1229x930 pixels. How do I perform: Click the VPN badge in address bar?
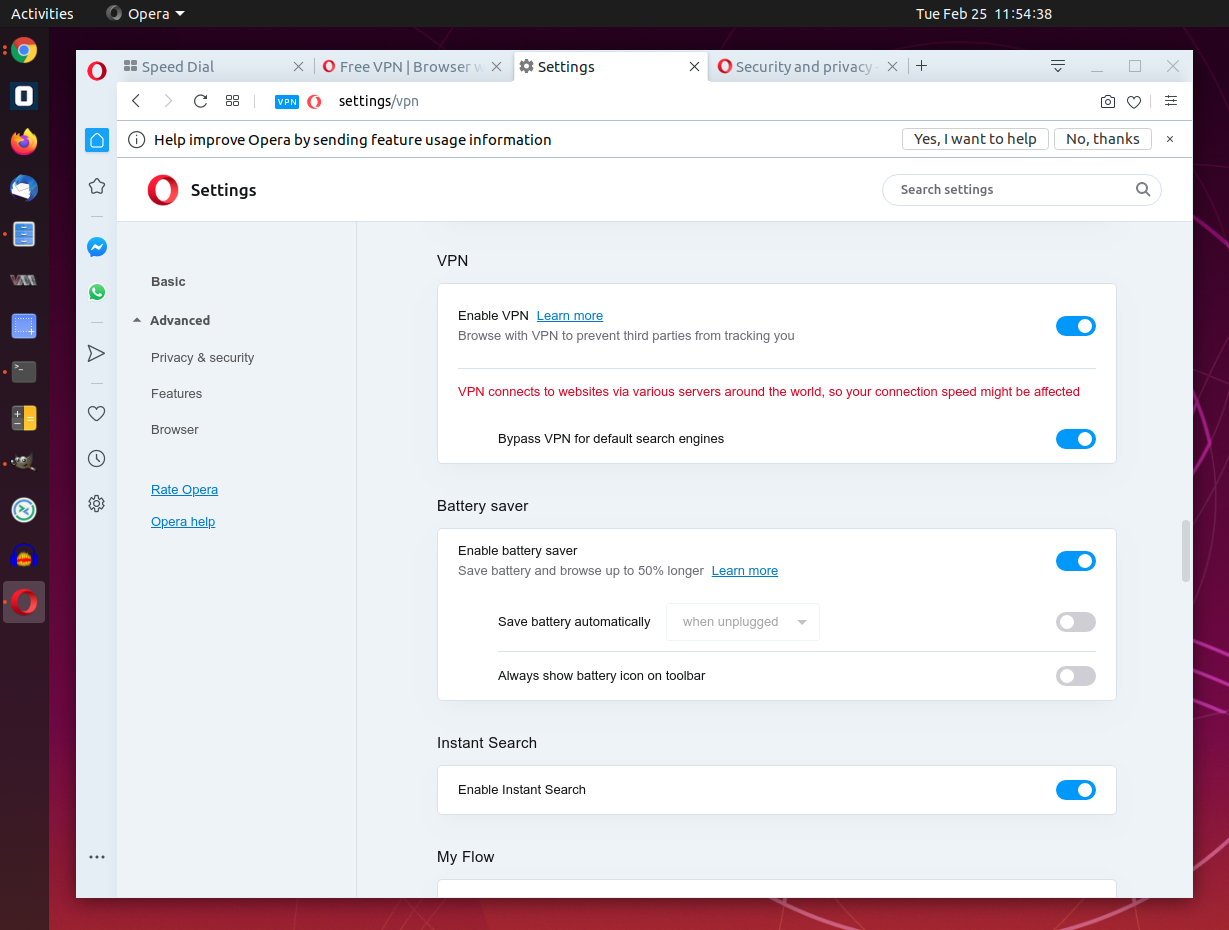287,101
